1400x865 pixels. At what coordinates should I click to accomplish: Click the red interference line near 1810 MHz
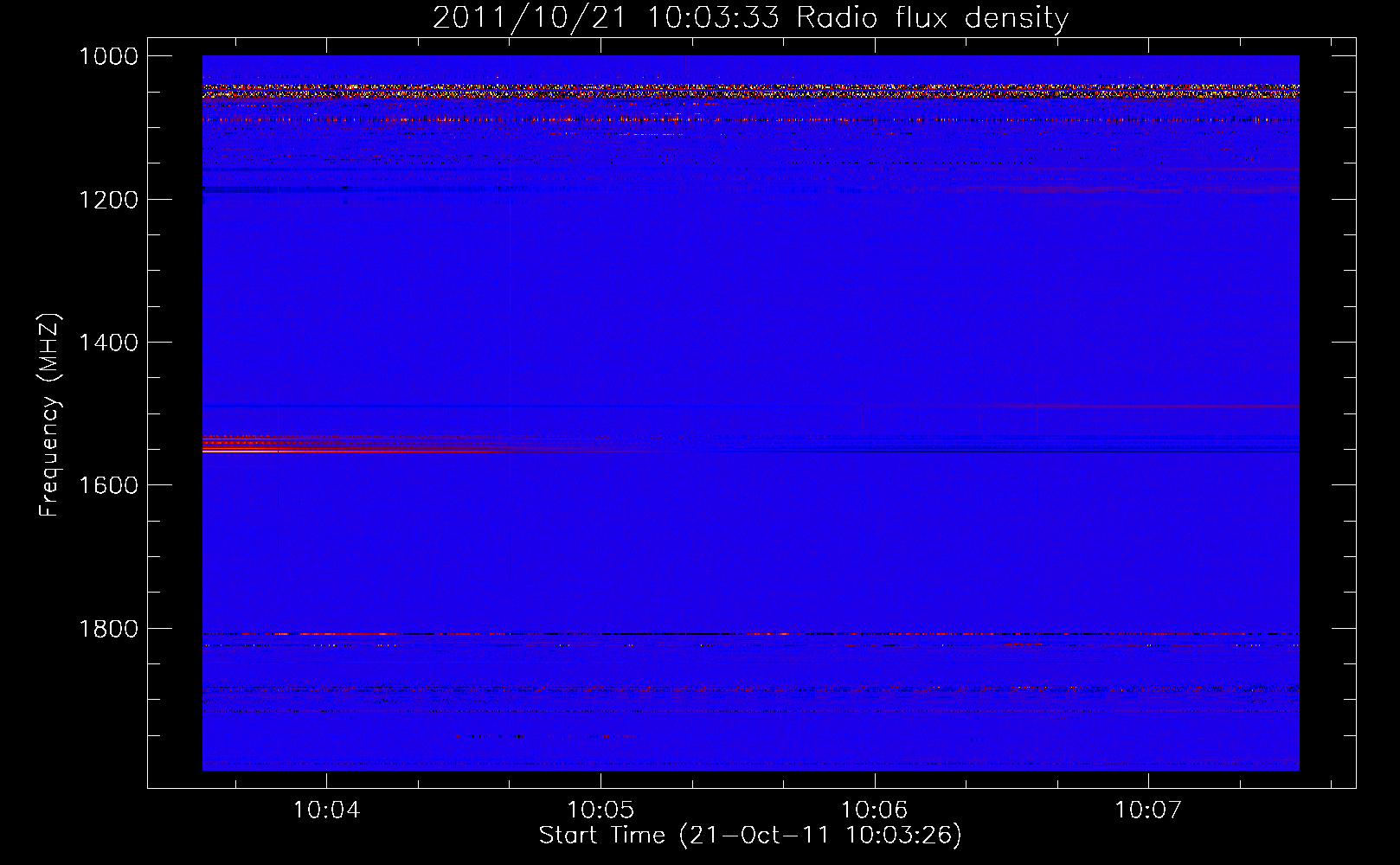750,634
